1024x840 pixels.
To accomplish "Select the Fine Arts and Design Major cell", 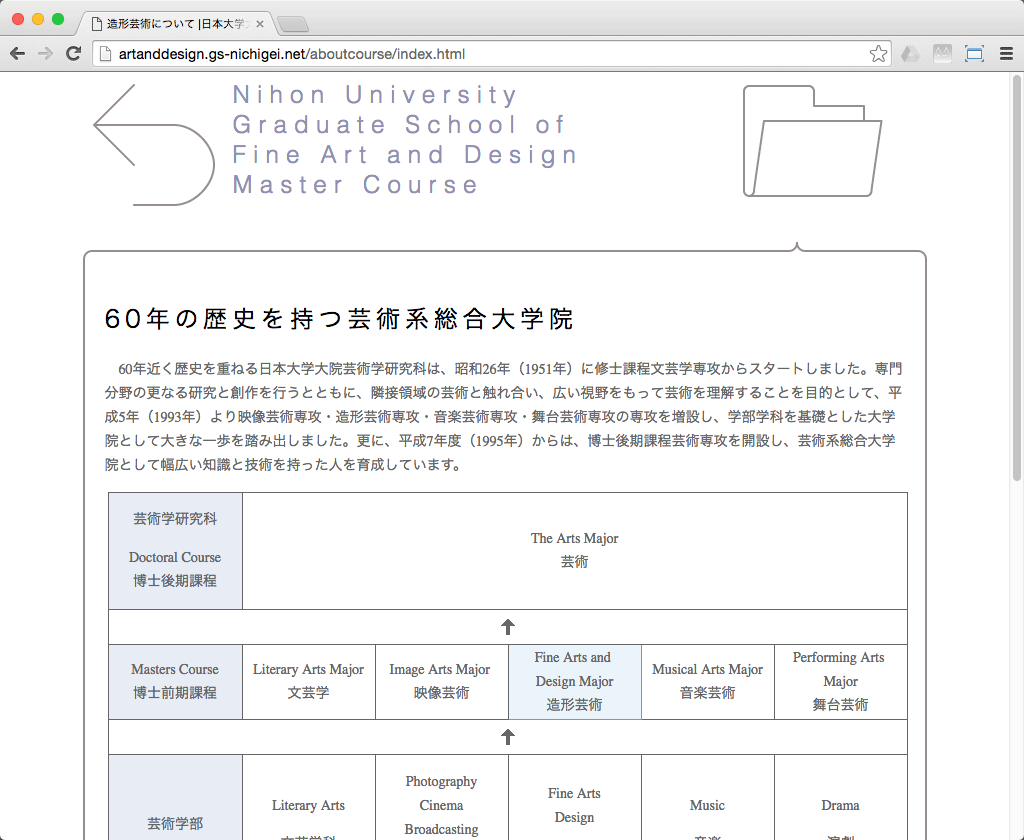I will [x=575, y=681].
